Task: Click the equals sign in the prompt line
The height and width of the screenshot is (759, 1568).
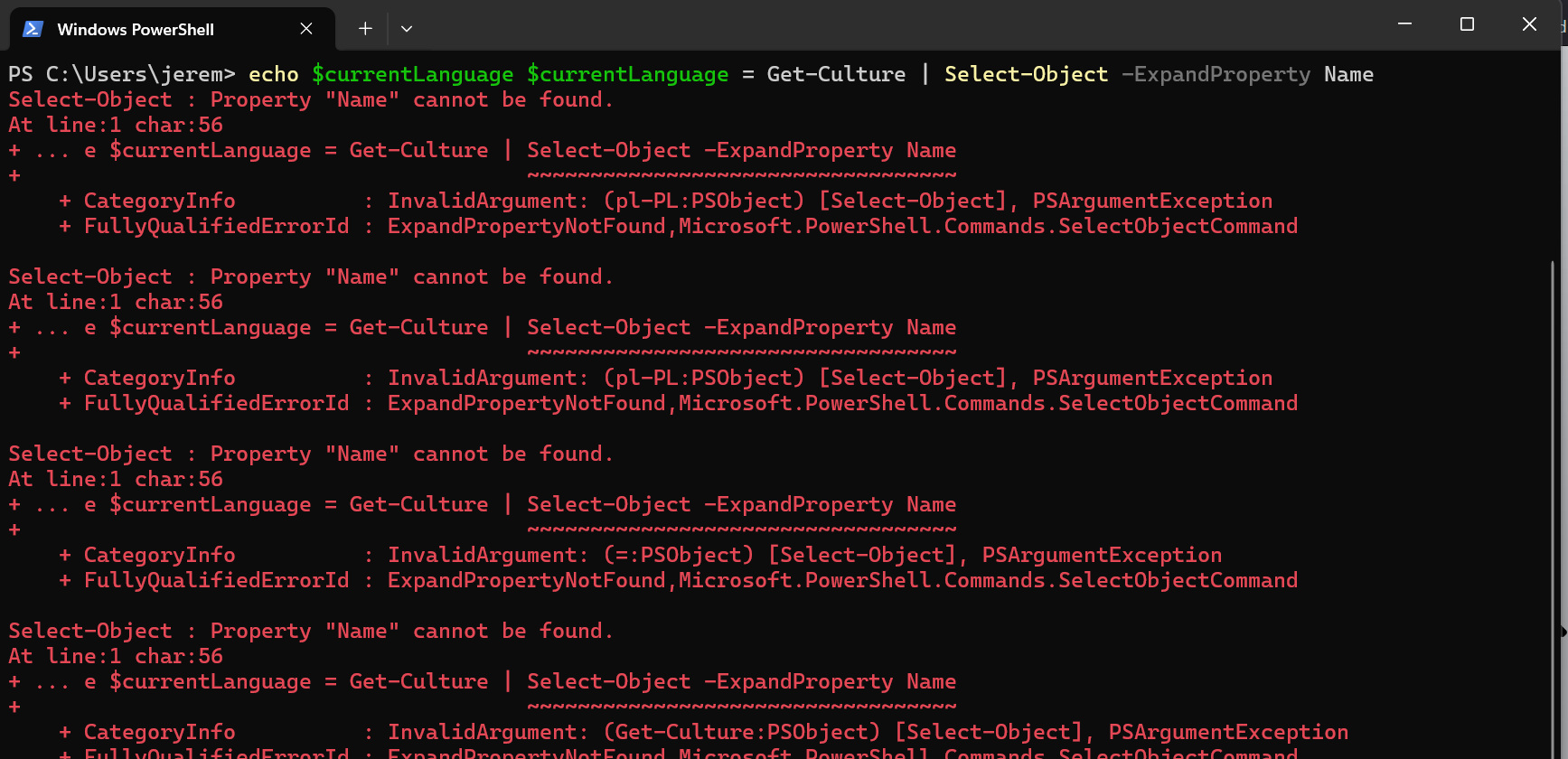Action: point(747,74)
